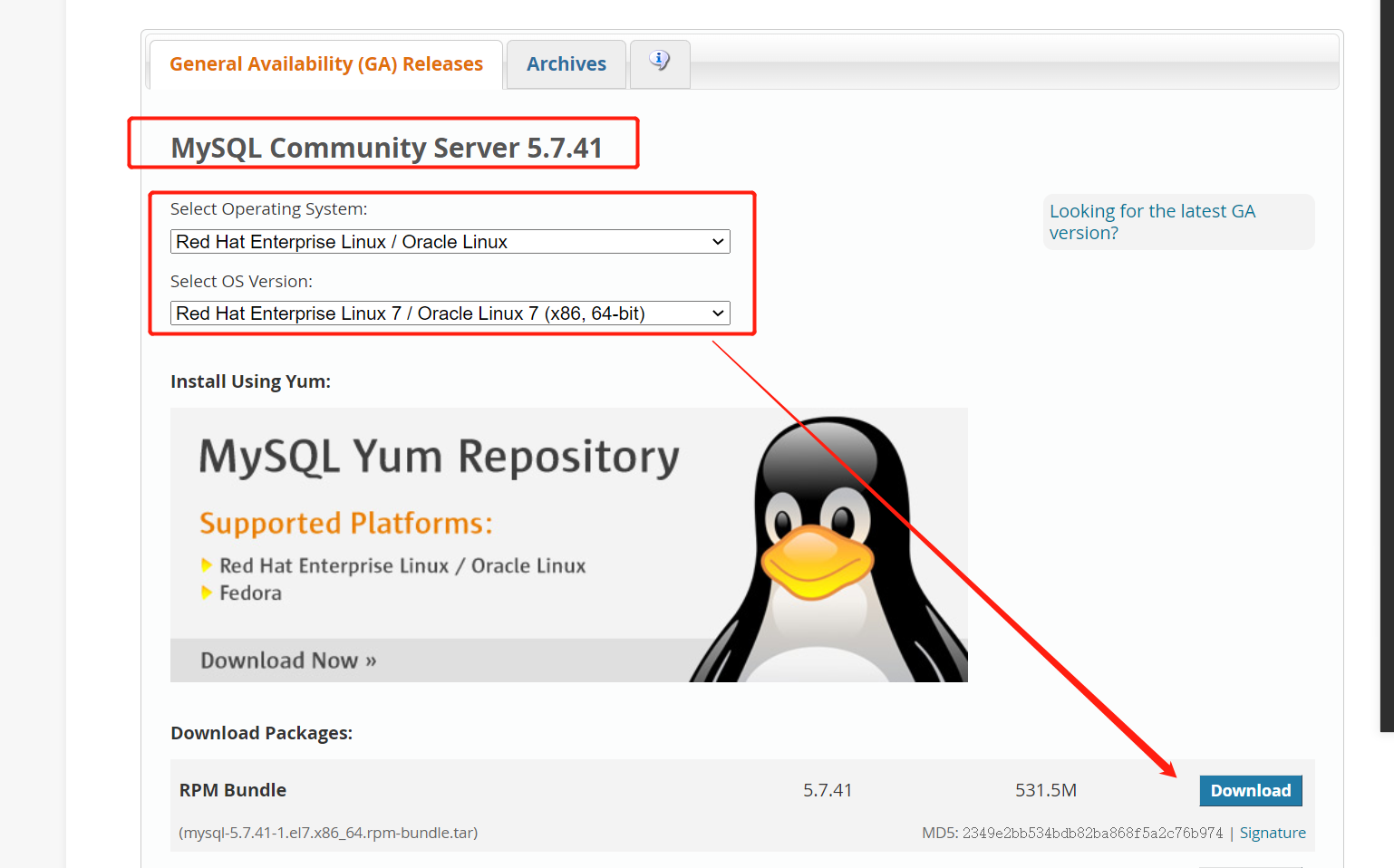Click the 531.5M file size label
The width and height of the screenshot is (1394, 868).
point(1046,789)
